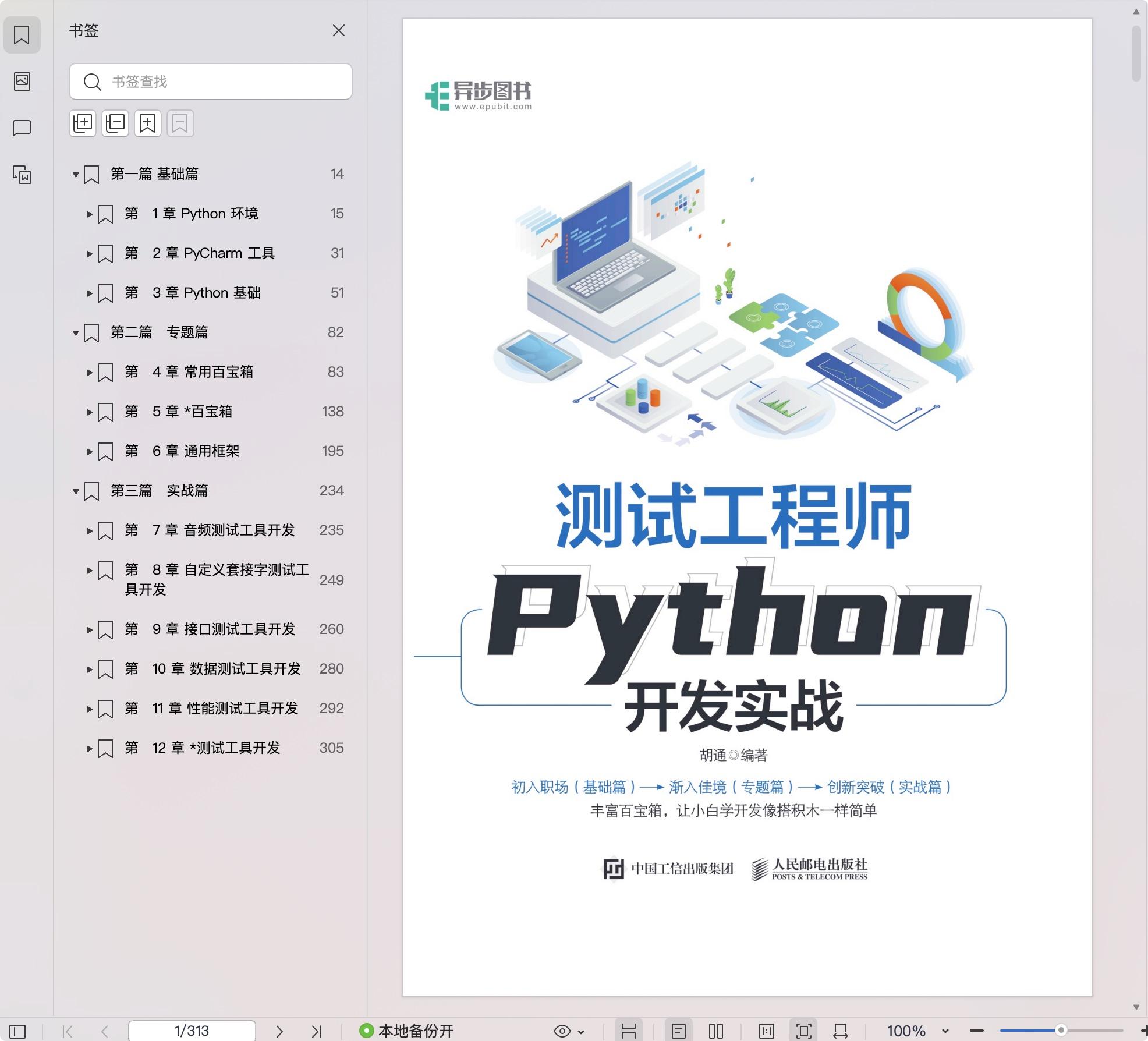This screenshot has width=1148, height=1041.
Task: Click the eye protection mode icon
Action: tap(562, 1031)
